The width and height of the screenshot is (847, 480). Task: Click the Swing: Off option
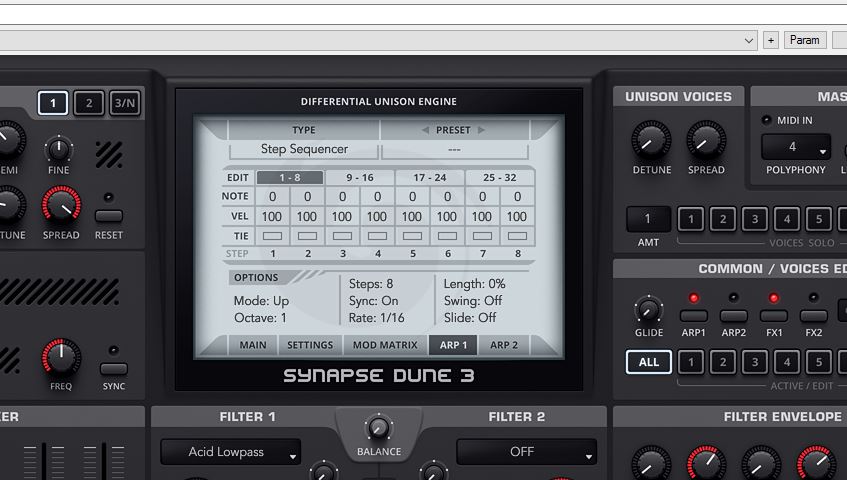coord(473,301)
